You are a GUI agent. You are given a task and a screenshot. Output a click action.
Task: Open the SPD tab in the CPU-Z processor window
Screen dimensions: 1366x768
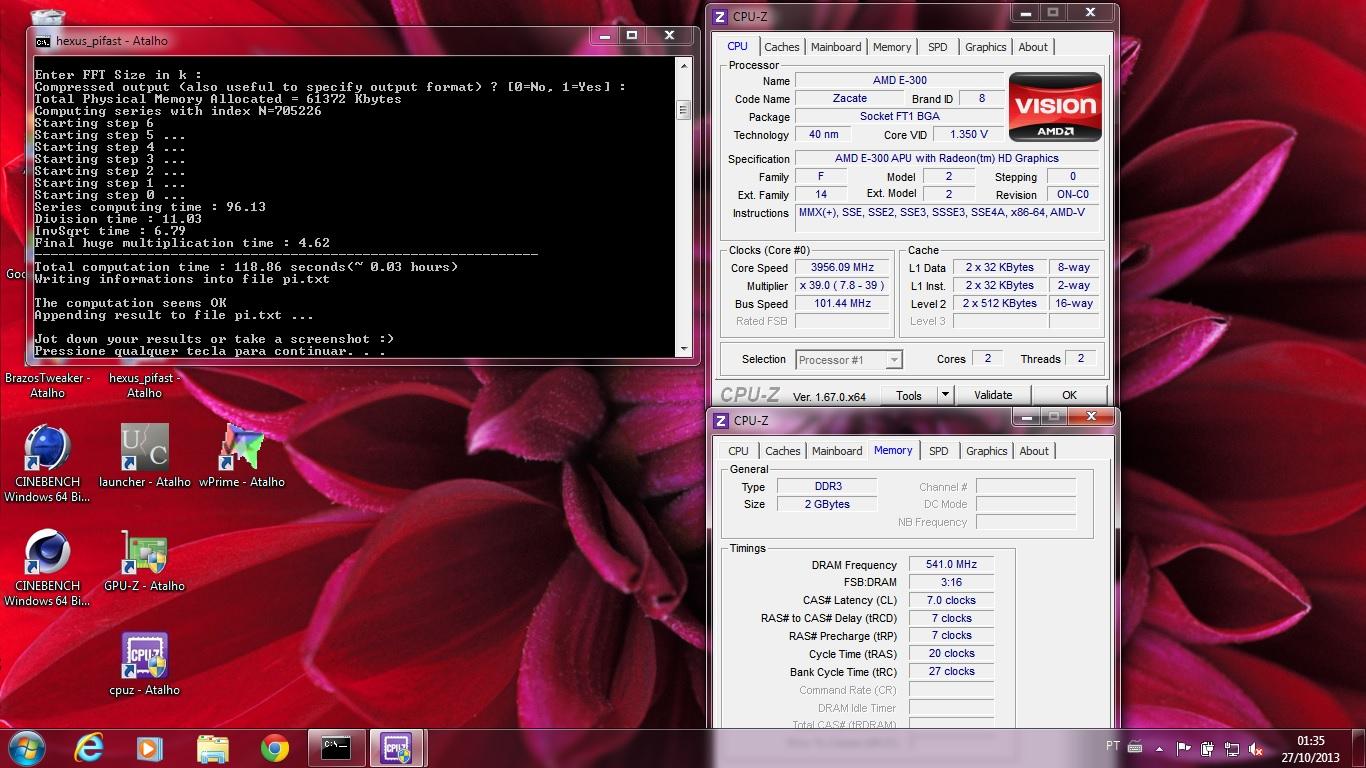pos(938,47)
